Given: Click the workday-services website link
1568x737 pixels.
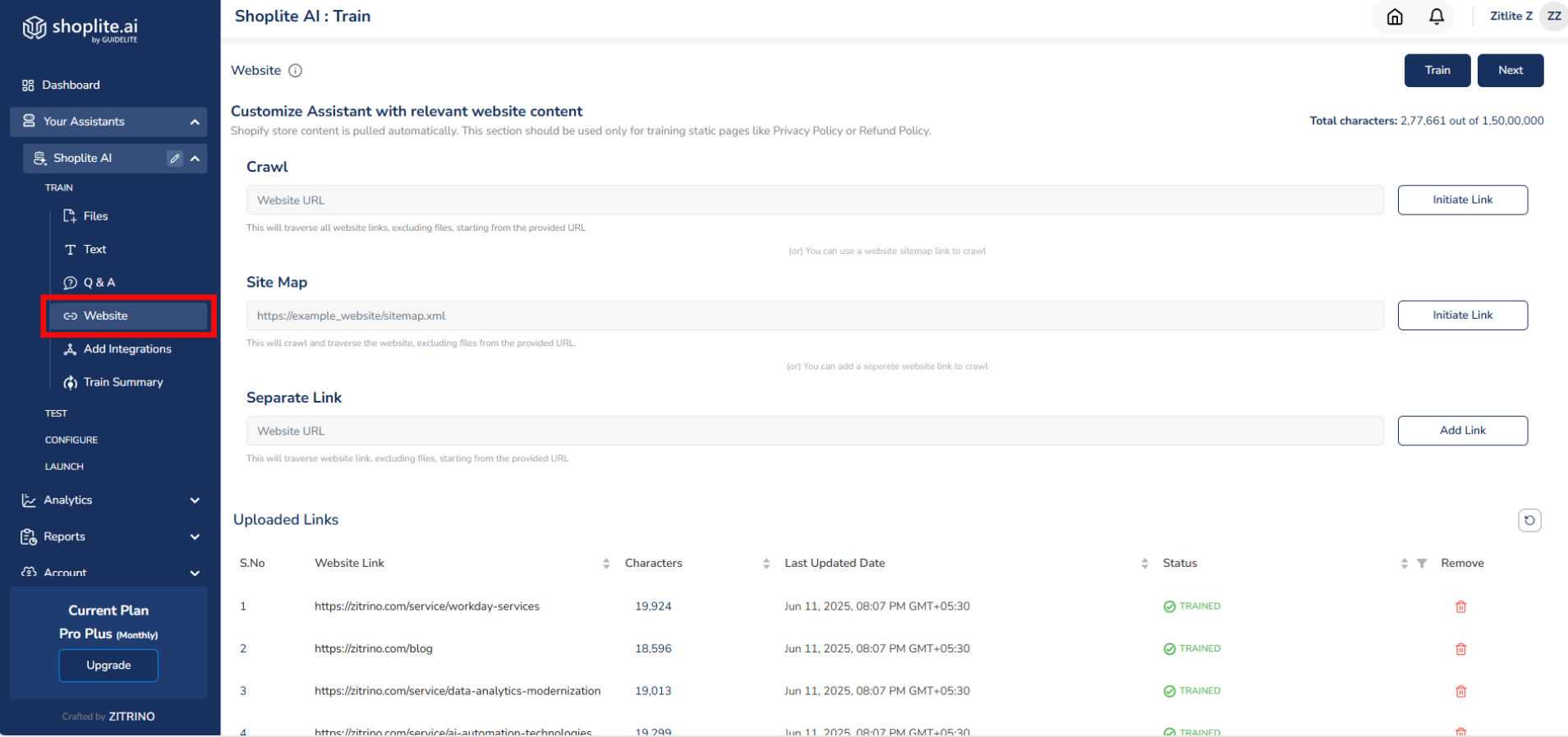Looking at the screenshot, I should [427, 606].
